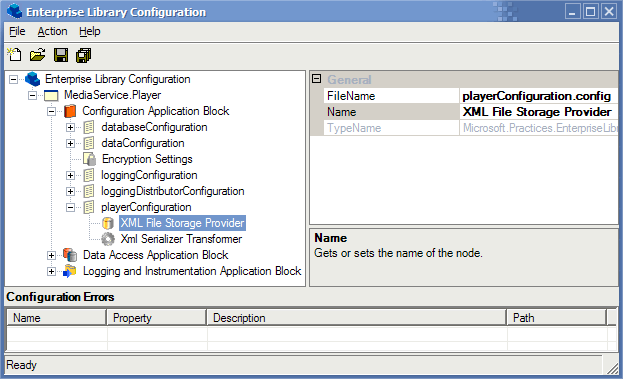Sort errors by Name column header
623x379 pixels.
(x=56, y=317)
